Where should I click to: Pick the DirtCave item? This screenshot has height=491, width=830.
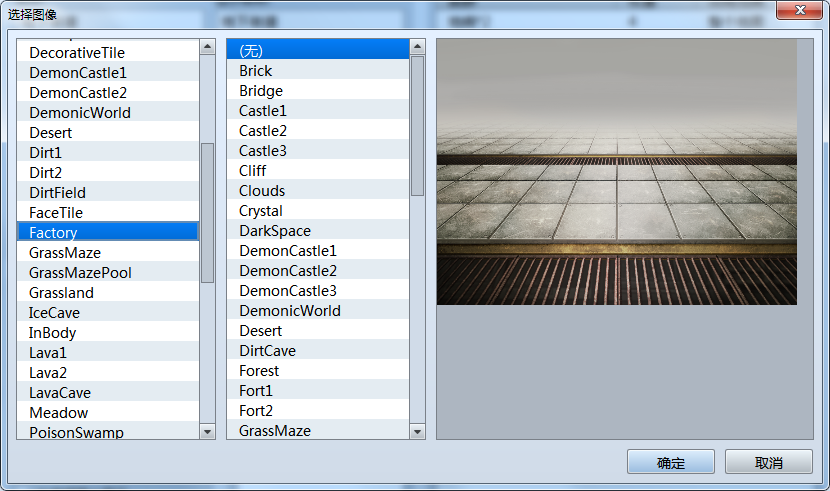pos(318,351)
